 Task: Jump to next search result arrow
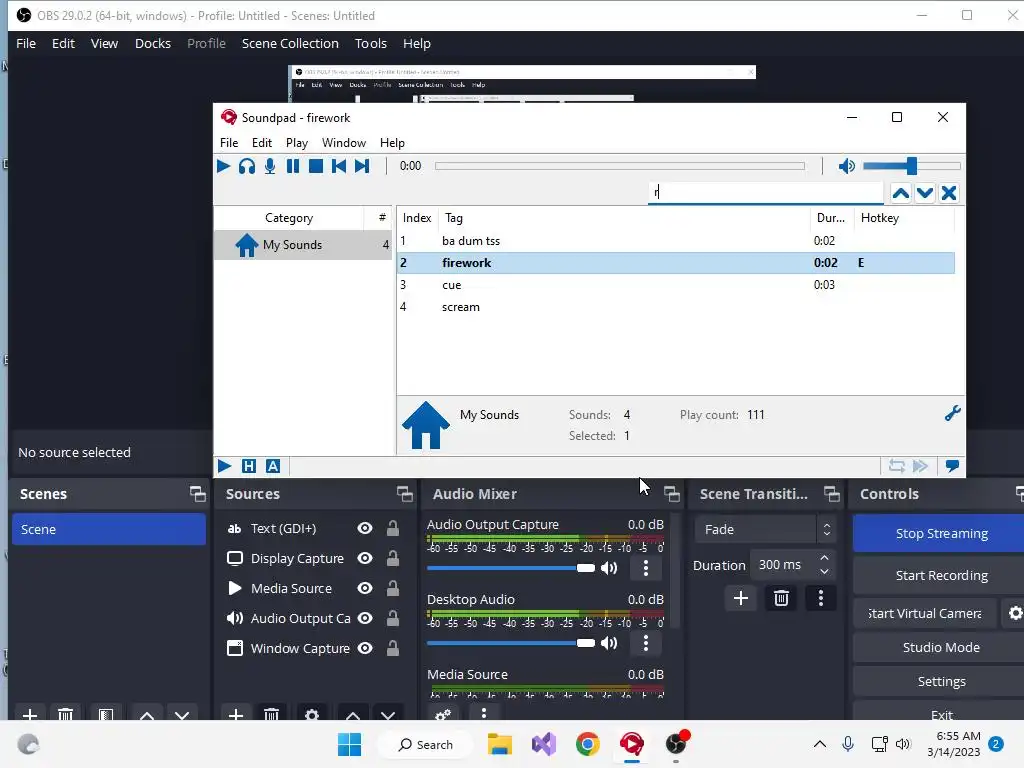(x=925, y=193)
